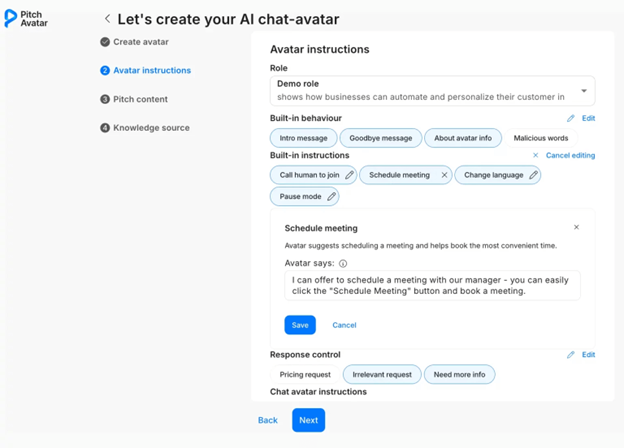Click the info icon next to Avatar says
The height and width of the screenshot is (448, 624).
pyautogui.click(x=343, y=264)
